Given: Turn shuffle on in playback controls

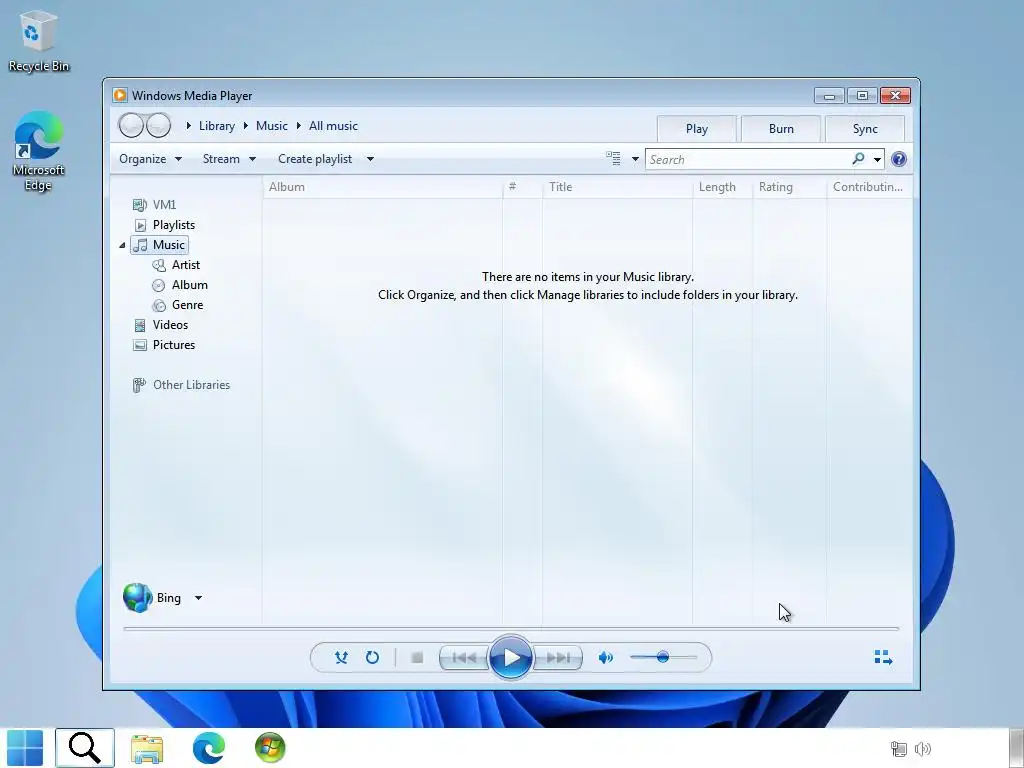Looking at the screenshot, I should tap(341, 658).
